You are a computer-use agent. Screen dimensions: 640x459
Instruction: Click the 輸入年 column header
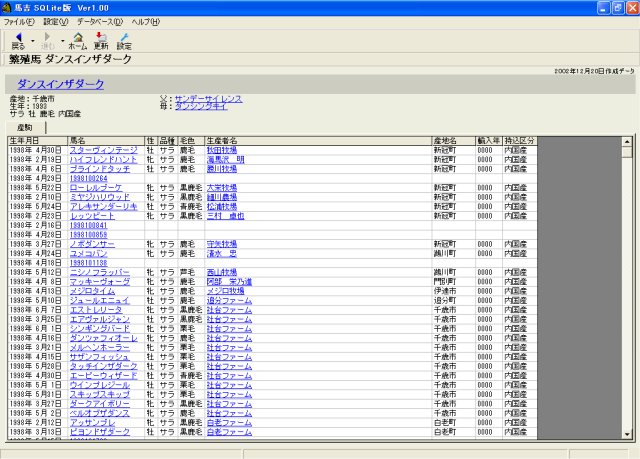(489, 141)
